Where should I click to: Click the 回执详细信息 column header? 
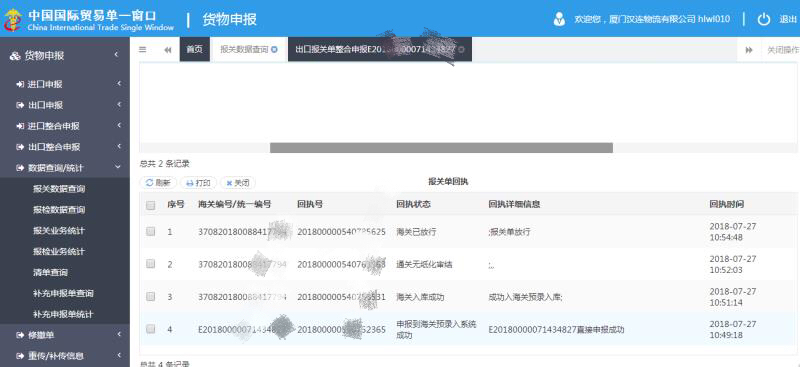tap(514, 204)
